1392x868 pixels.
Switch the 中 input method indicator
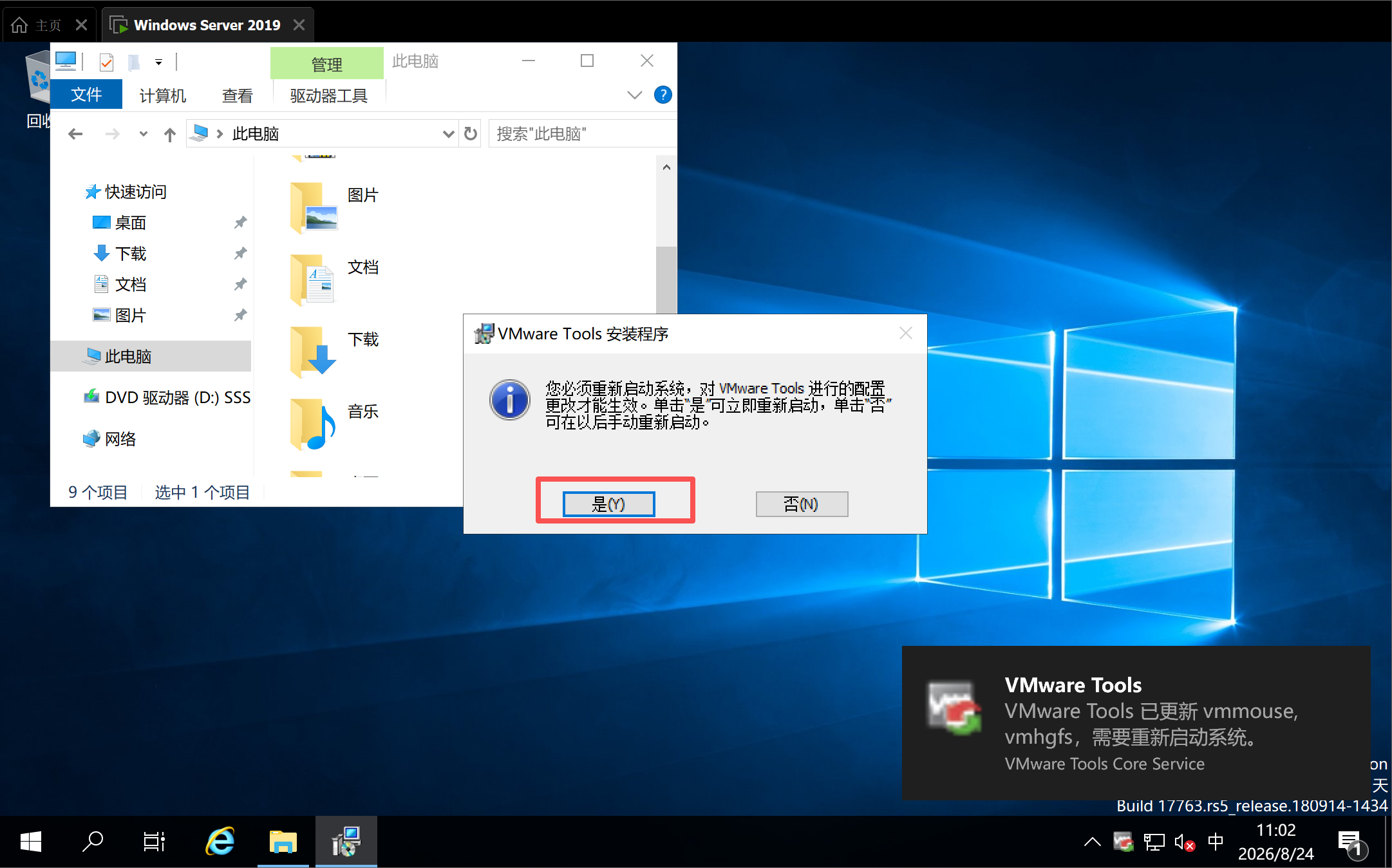[x=1216, y=842]
